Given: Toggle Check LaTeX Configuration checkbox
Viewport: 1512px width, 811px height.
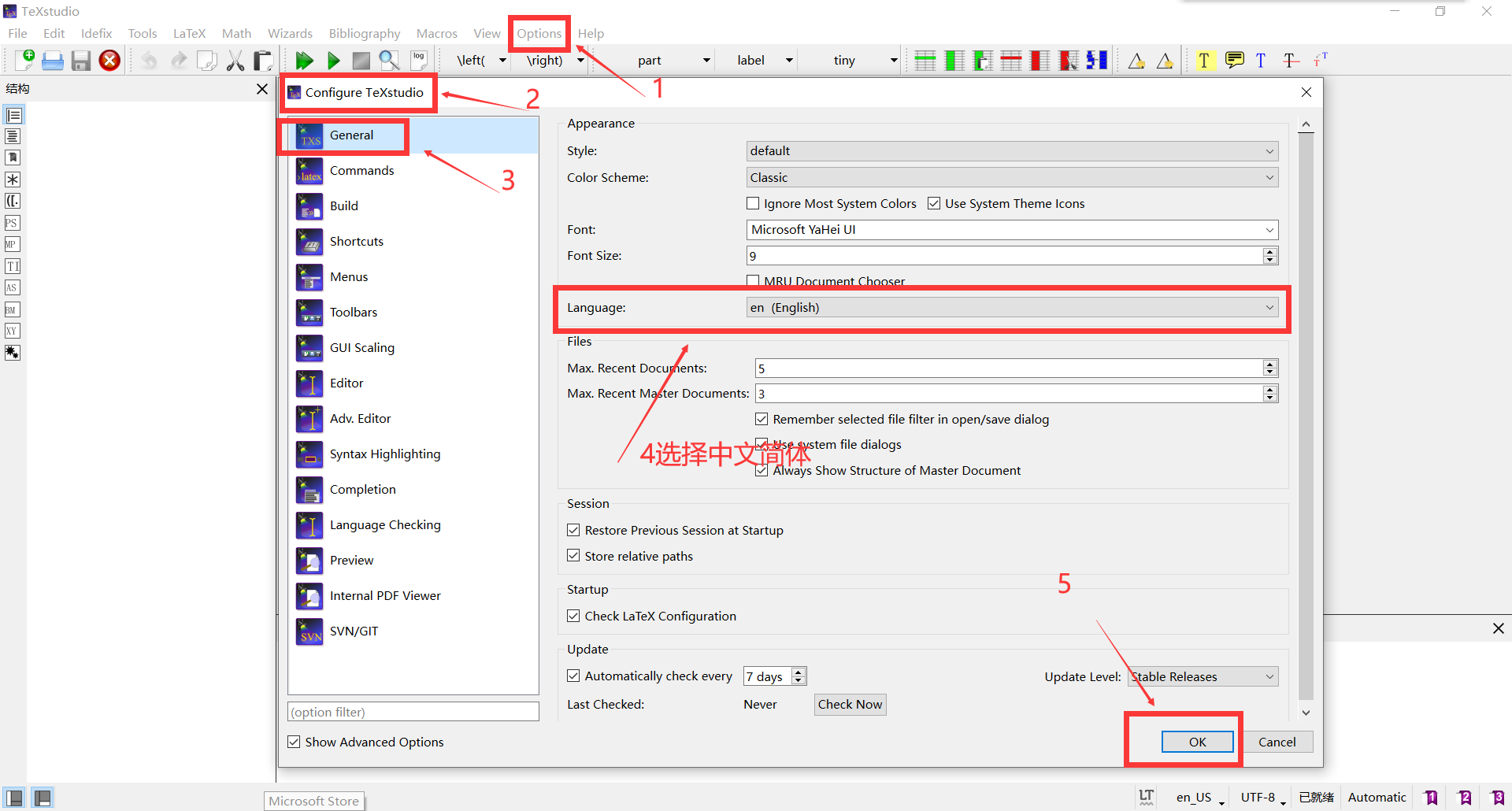Looking at the screenshot, I should click(x=573, y=616).
